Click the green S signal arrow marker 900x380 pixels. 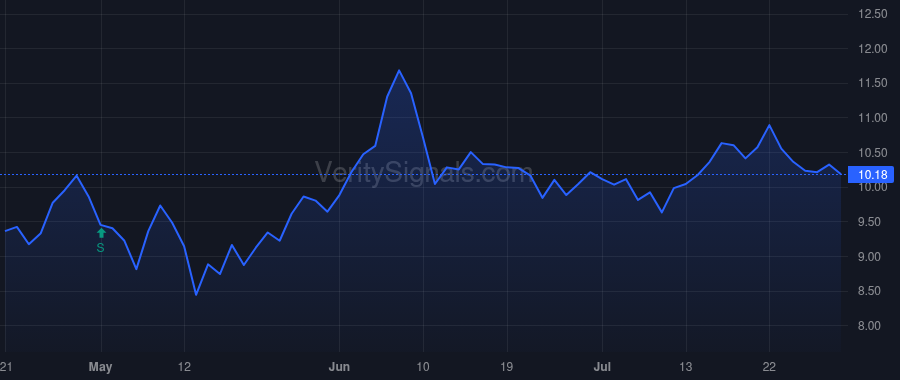tap(101, 241)
